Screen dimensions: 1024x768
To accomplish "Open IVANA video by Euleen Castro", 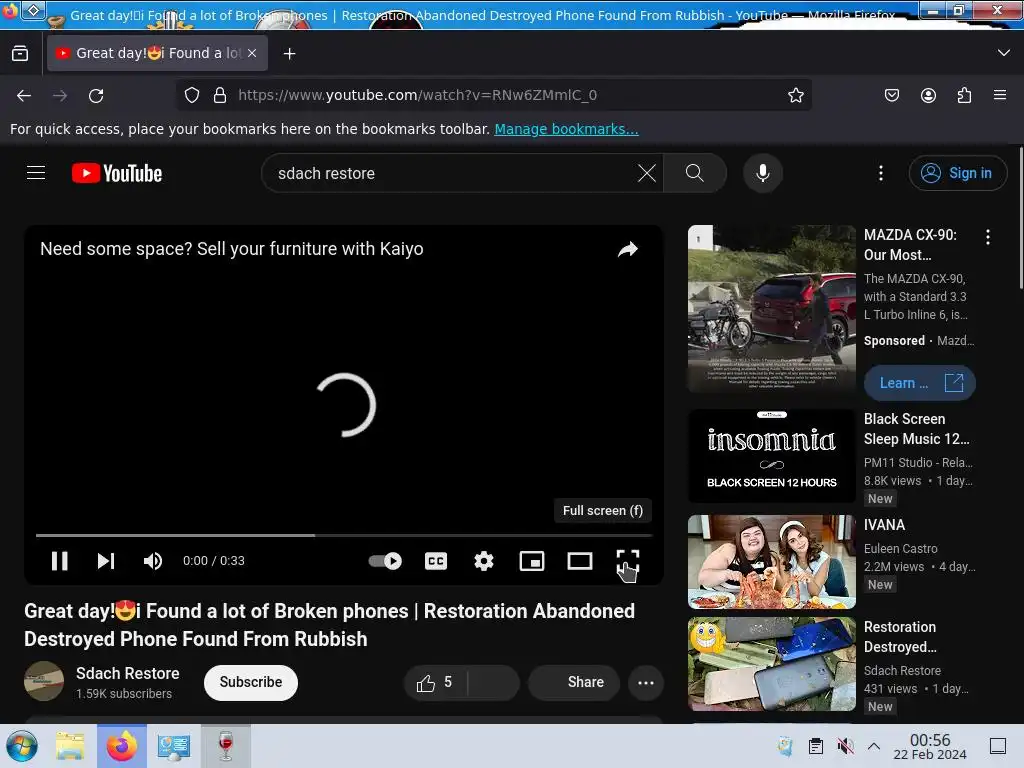I will click(884, 525).
